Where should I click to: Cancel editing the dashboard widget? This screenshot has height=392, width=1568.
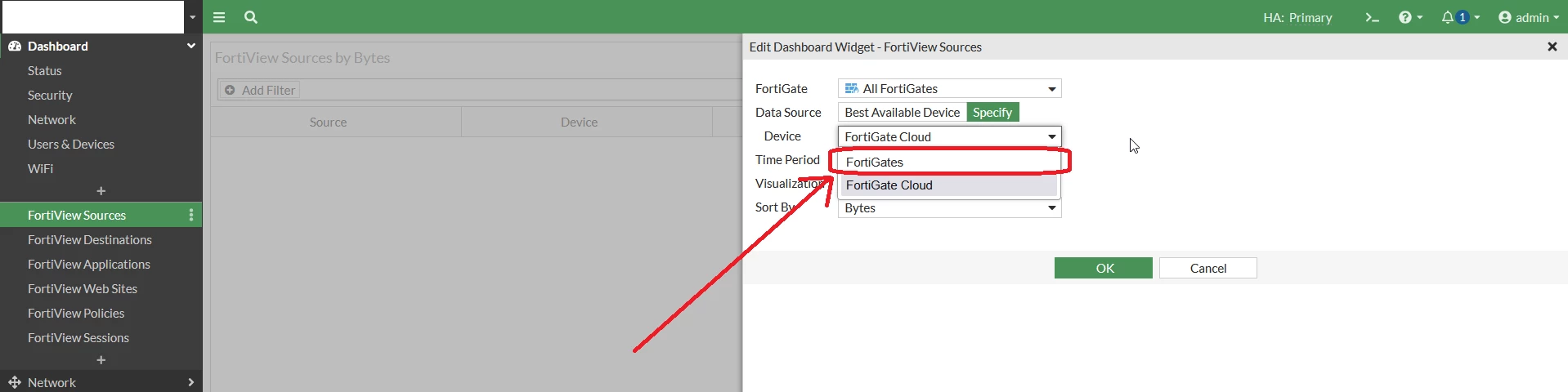(1208, 268)
